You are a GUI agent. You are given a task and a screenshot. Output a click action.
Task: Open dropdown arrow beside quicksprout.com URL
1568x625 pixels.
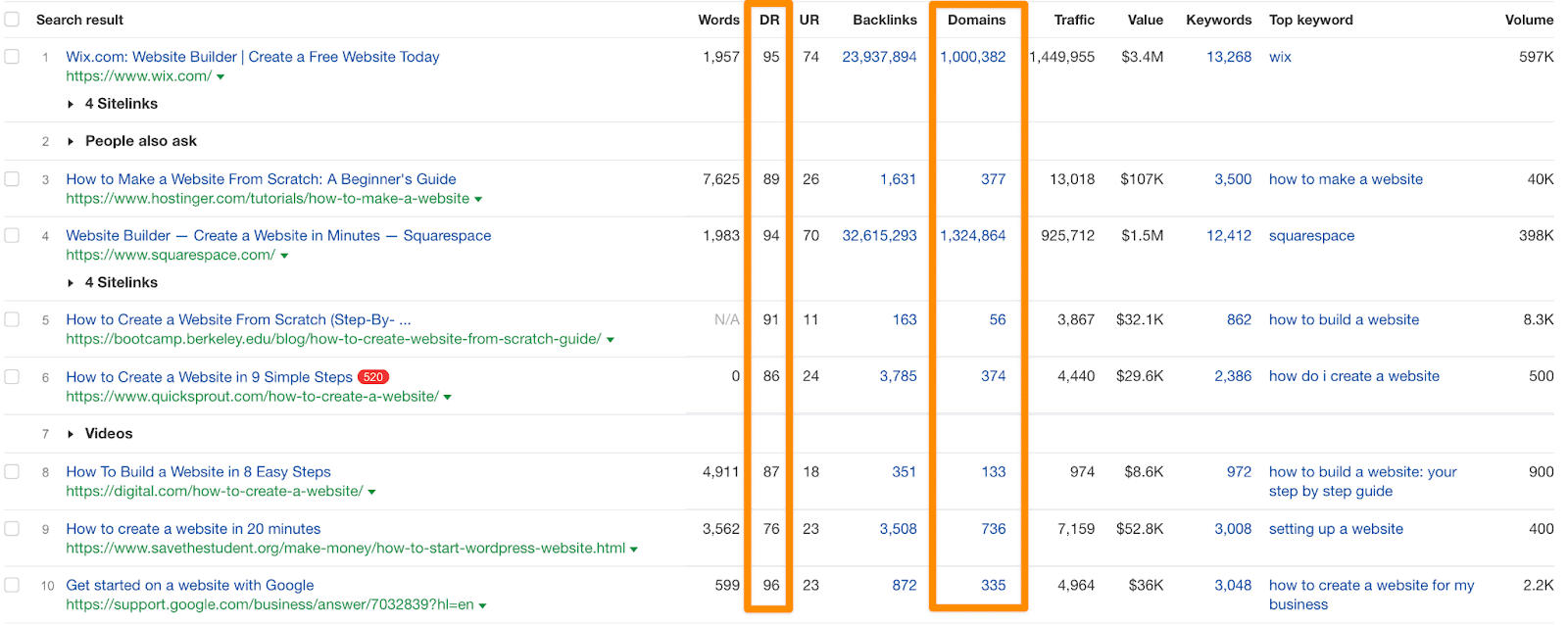[448, 398]
